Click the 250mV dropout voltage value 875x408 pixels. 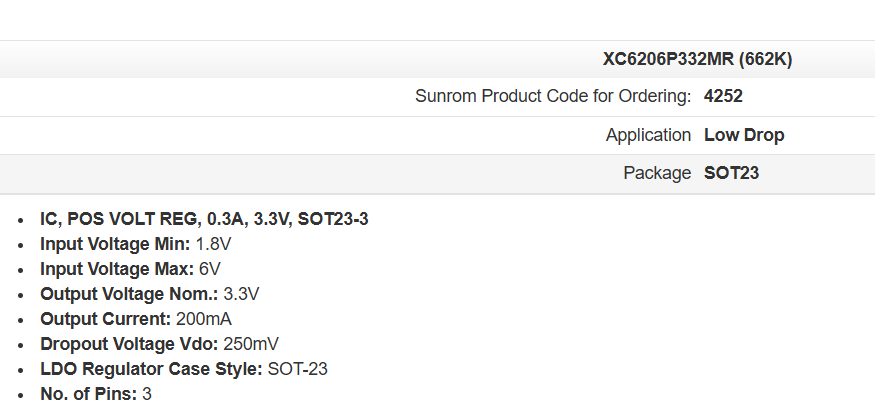[251, 344]
